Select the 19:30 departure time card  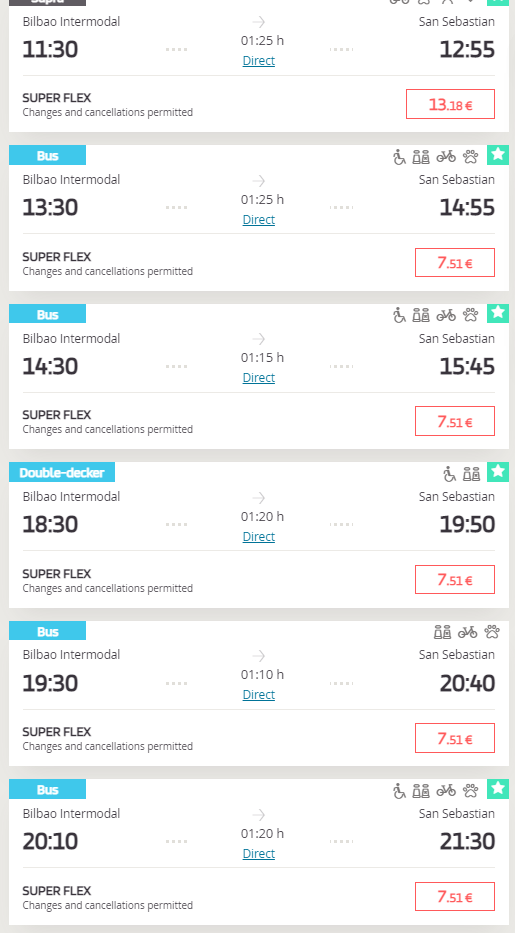tap(259, 693)
